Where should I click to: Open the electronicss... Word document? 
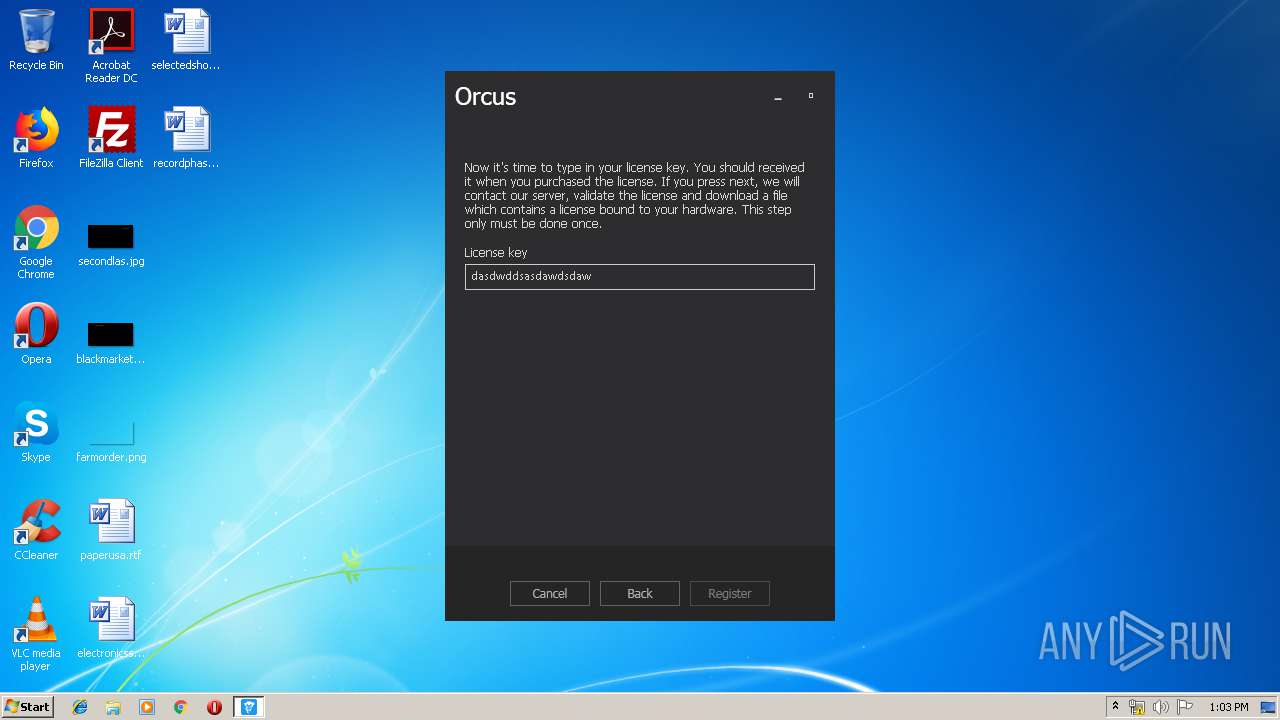[111, 628]
